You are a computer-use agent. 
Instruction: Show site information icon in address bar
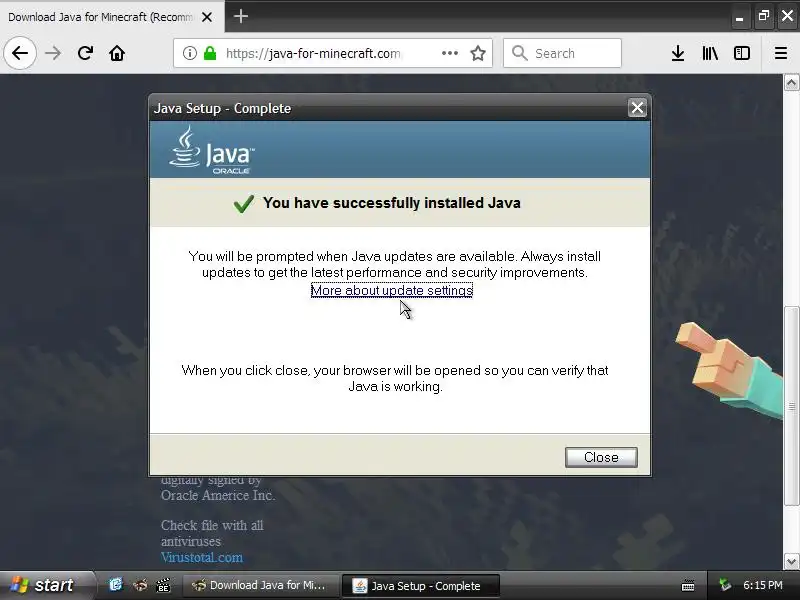(190, 53)
